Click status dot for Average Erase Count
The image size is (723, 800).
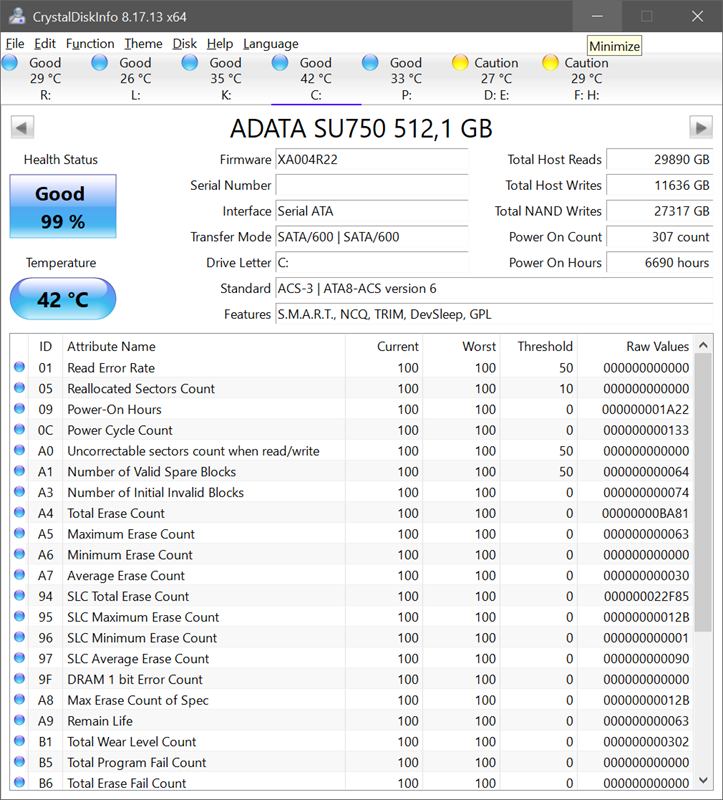click(19, 574)
